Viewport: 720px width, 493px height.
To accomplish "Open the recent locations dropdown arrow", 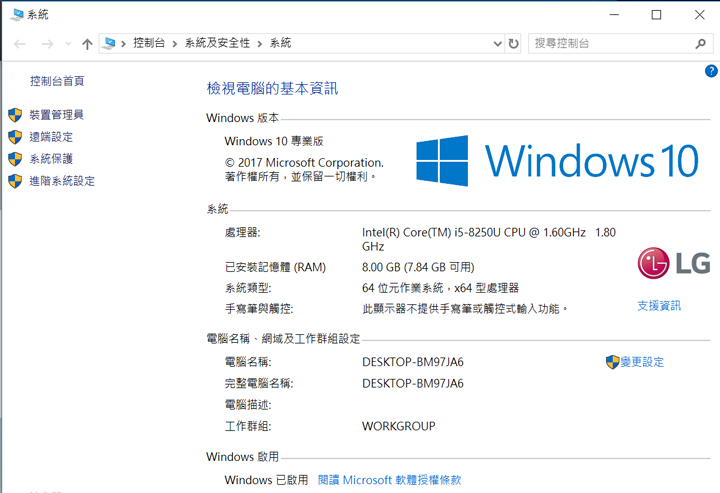I will [68, 44].
